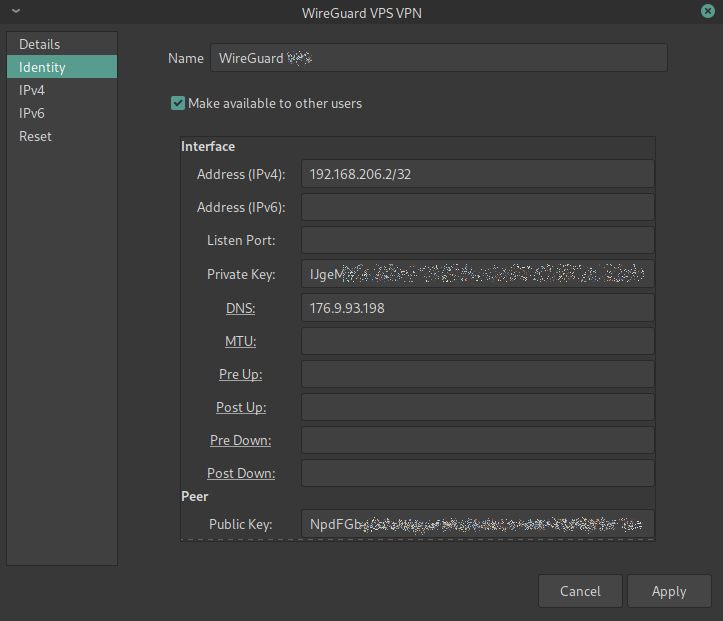Click the Private Key label
This screenshot has width=723, height=621.
(x=241, y=274)
